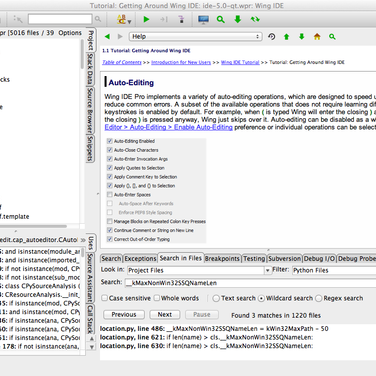Go to help home with the house icon

pos(317,36)
